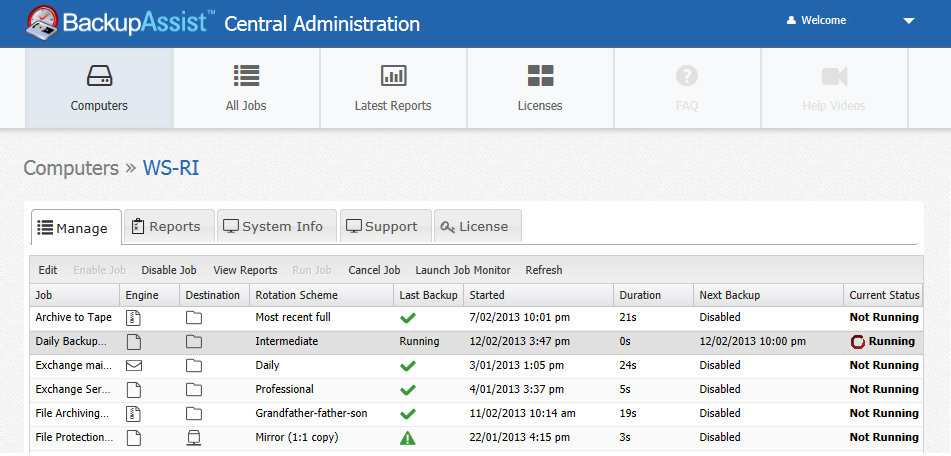Open the Licenses grid icon
Screen dimensions: 951x456
pos(540,76)
